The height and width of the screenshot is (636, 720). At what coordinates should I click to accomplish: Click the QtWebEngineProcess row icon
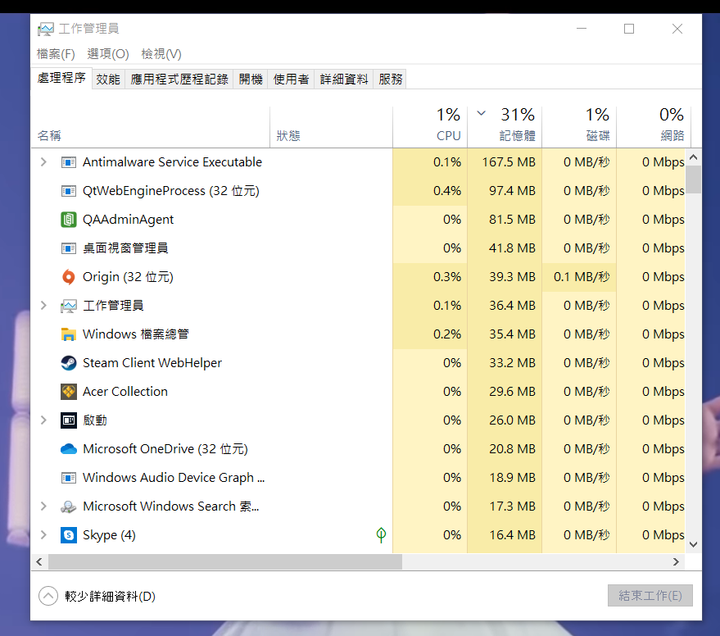[x=68, y=191]
